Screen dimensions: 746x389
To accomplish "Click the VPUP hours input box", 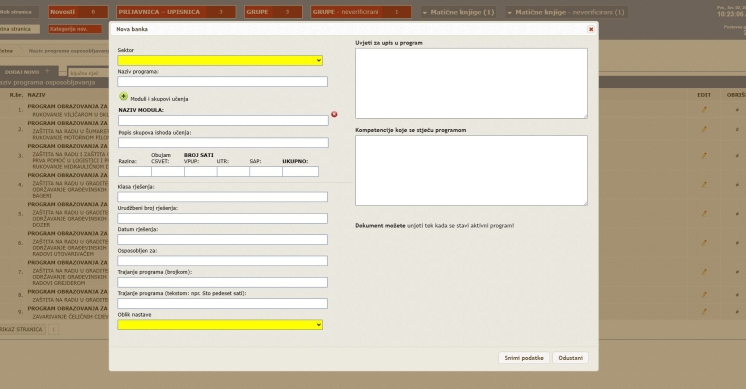I will click(x=200, y=172).
